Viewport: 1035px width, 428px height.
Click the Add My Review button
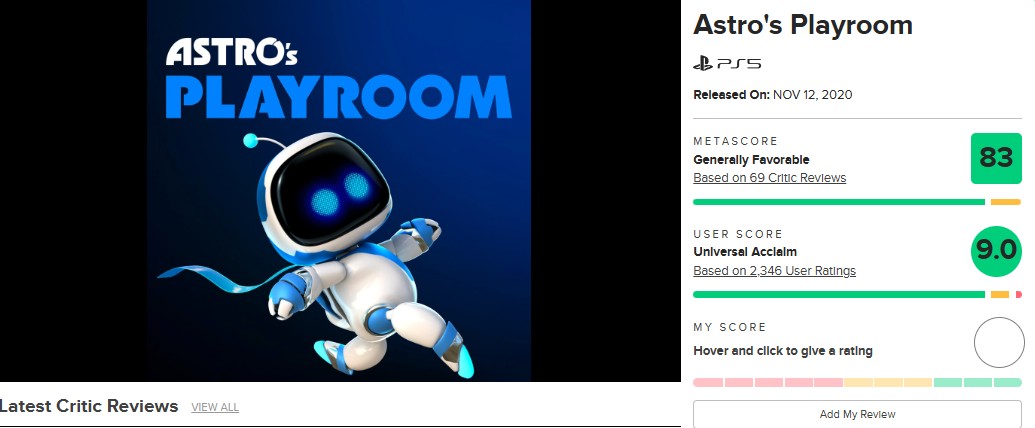857,414
